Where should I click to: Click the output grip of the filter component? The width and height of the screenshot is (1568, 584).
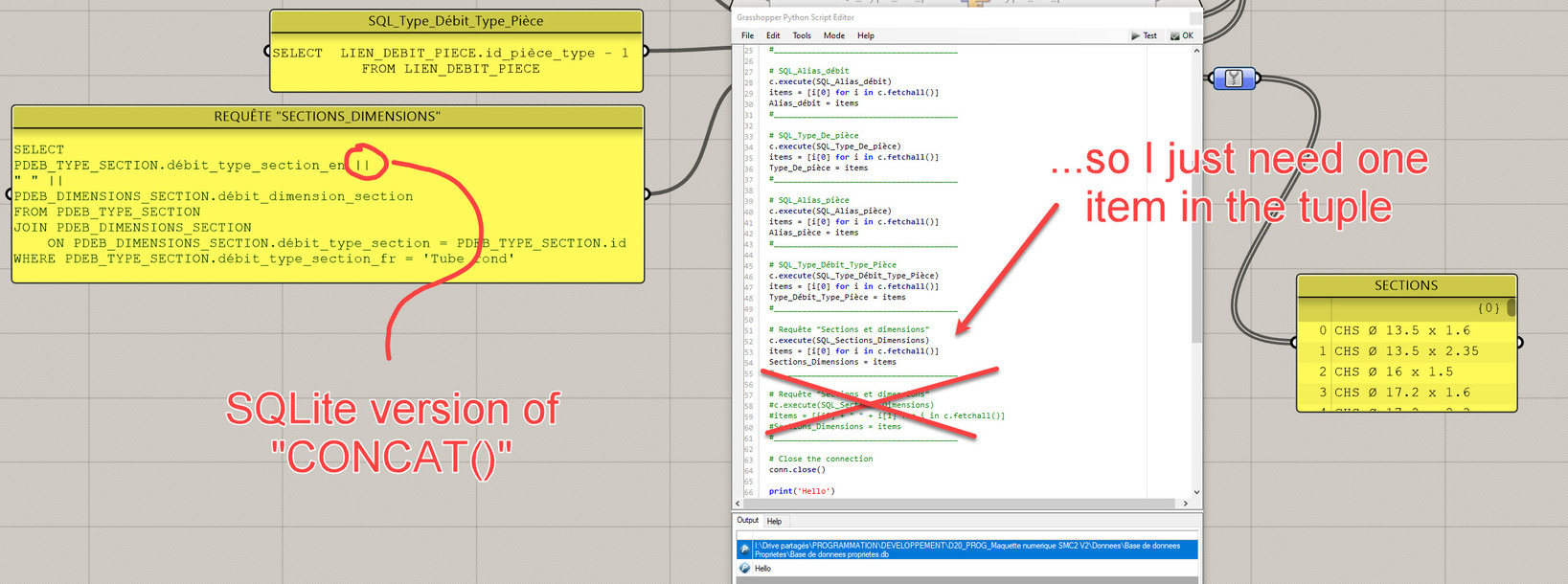[1258, 79]
